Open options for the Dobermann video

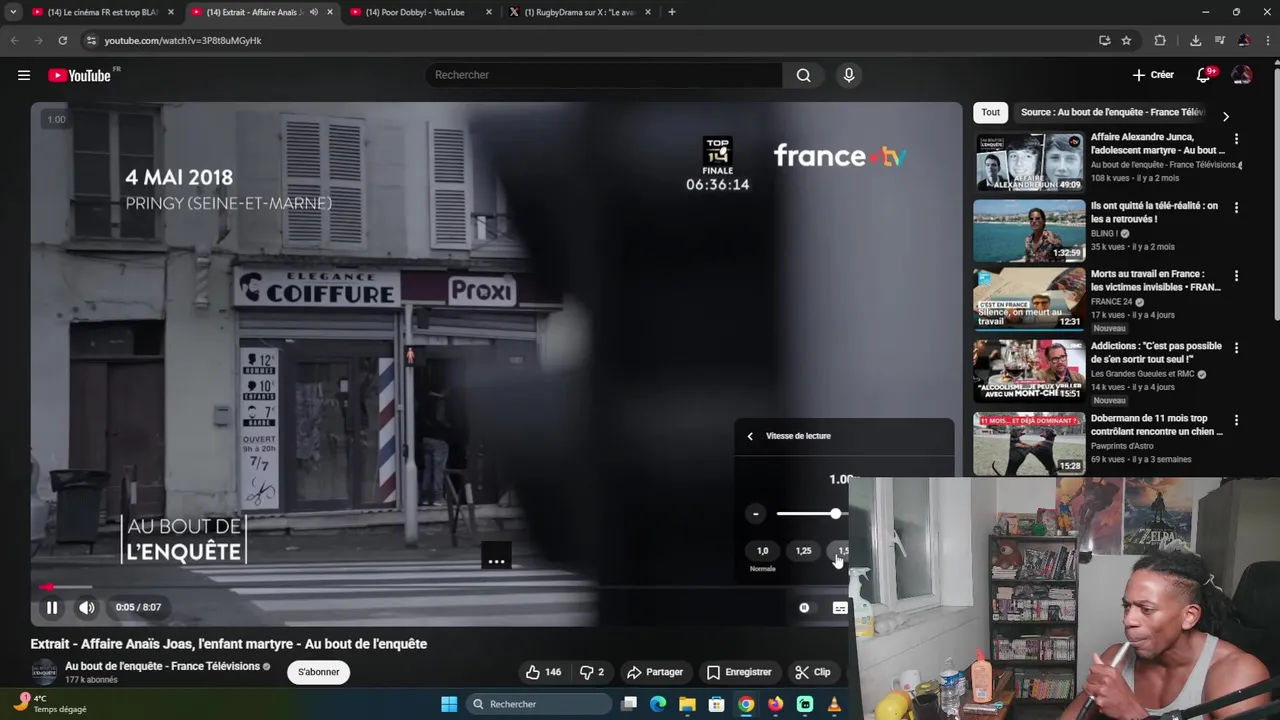[x=1236, y=420]
